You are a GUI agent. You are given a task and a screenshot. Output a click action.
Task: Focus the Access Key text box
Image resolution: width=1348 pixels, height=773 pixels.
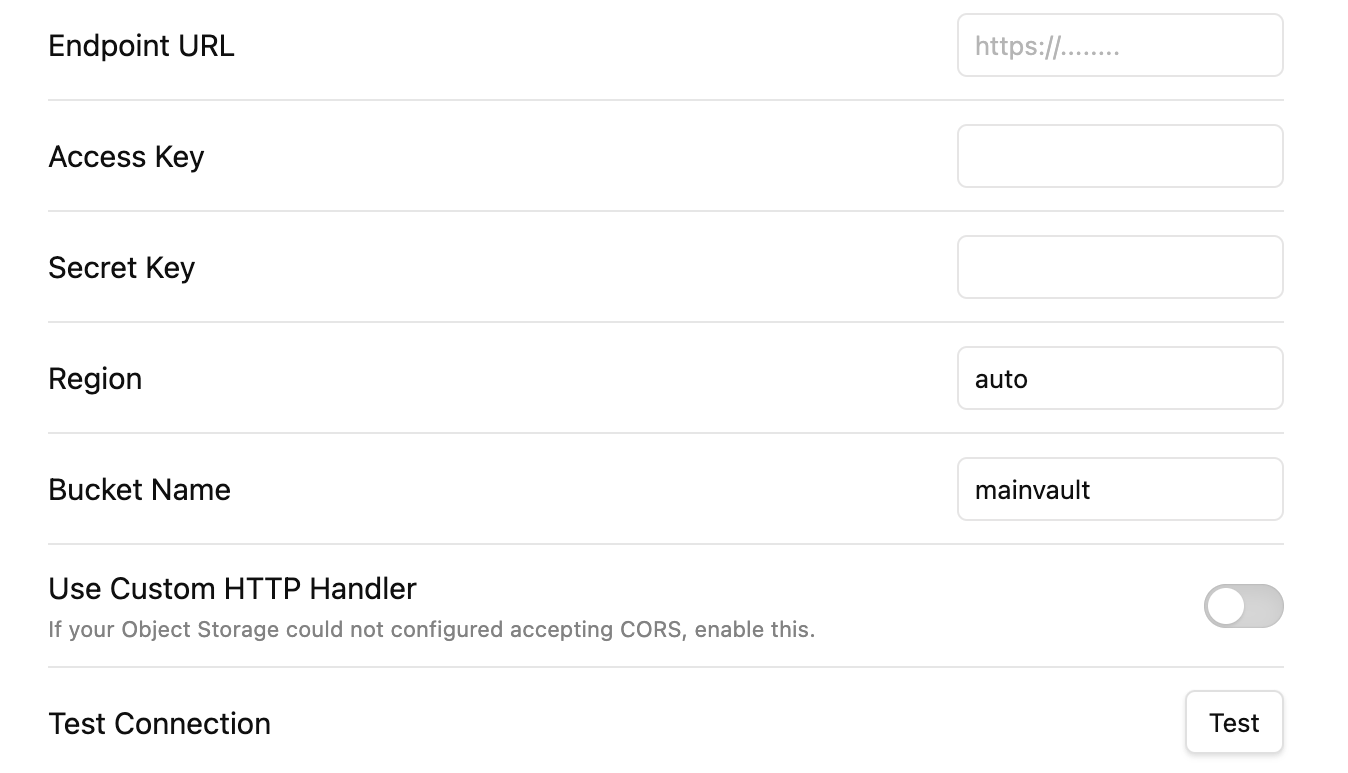click(1119, 156)
